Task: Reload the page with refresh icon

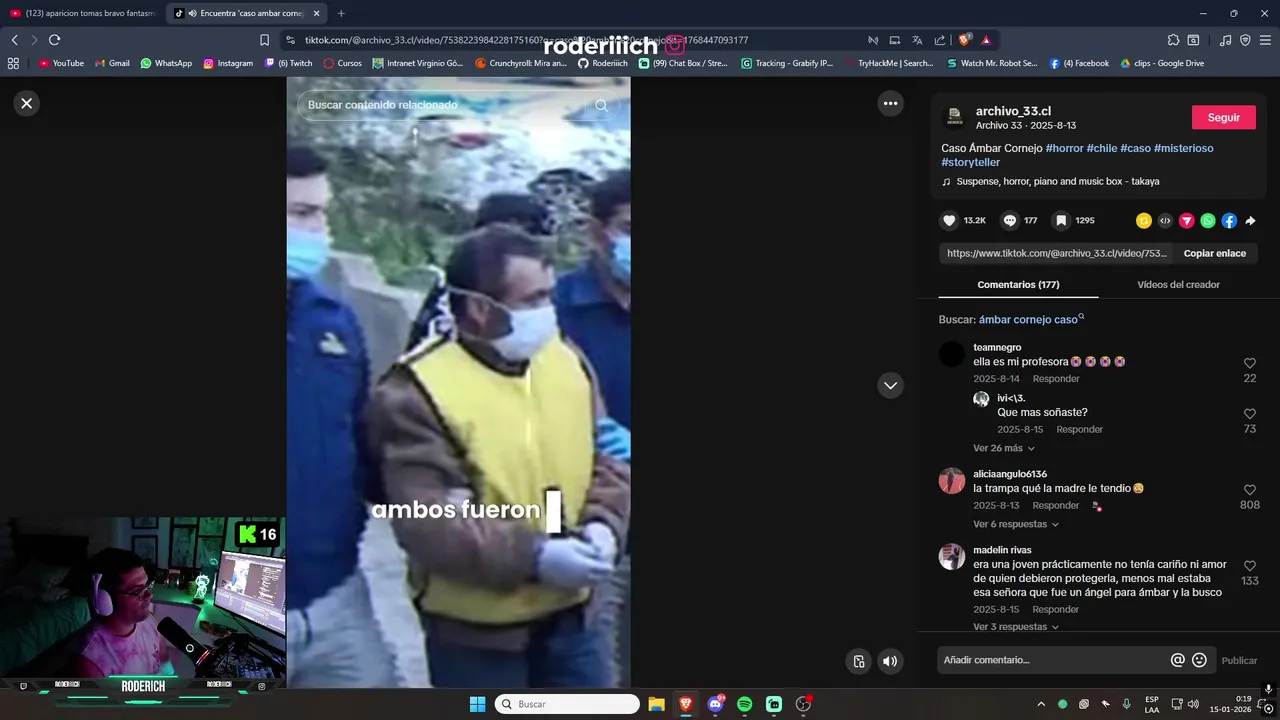Action: pos(55,40)
